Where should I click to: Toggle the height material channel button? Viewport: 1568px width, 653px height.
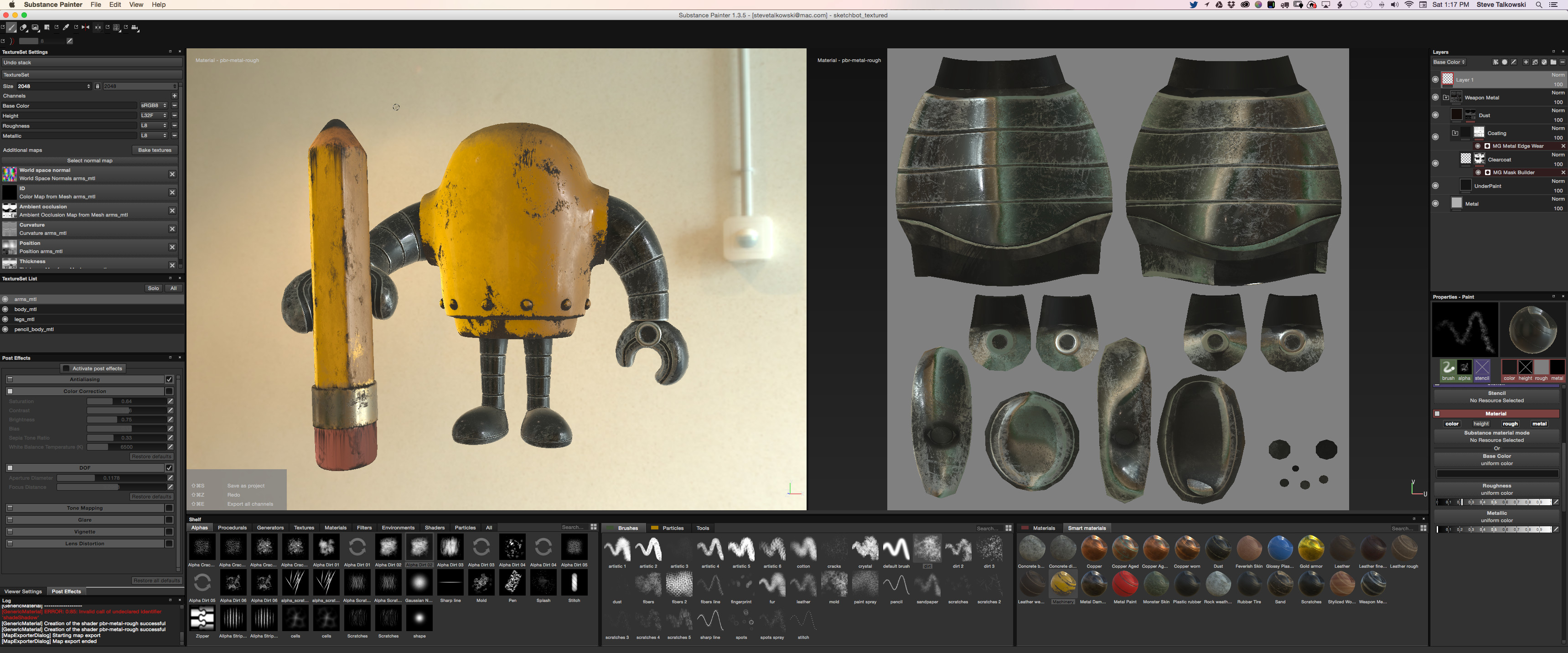(1481, 424)
